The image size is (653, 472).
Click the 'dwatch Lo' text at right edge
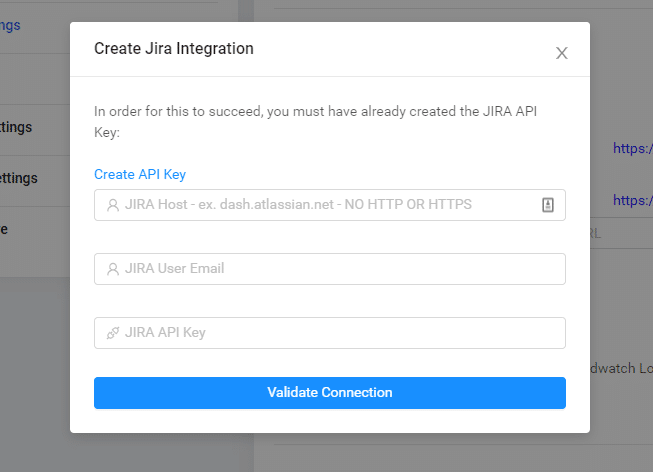[x=621, y=368]
